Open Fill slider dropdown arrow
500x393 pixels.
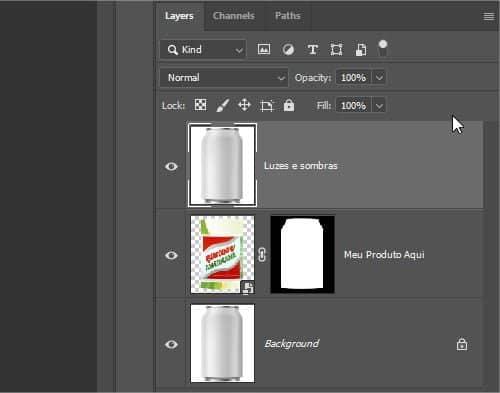pos(379,106)
